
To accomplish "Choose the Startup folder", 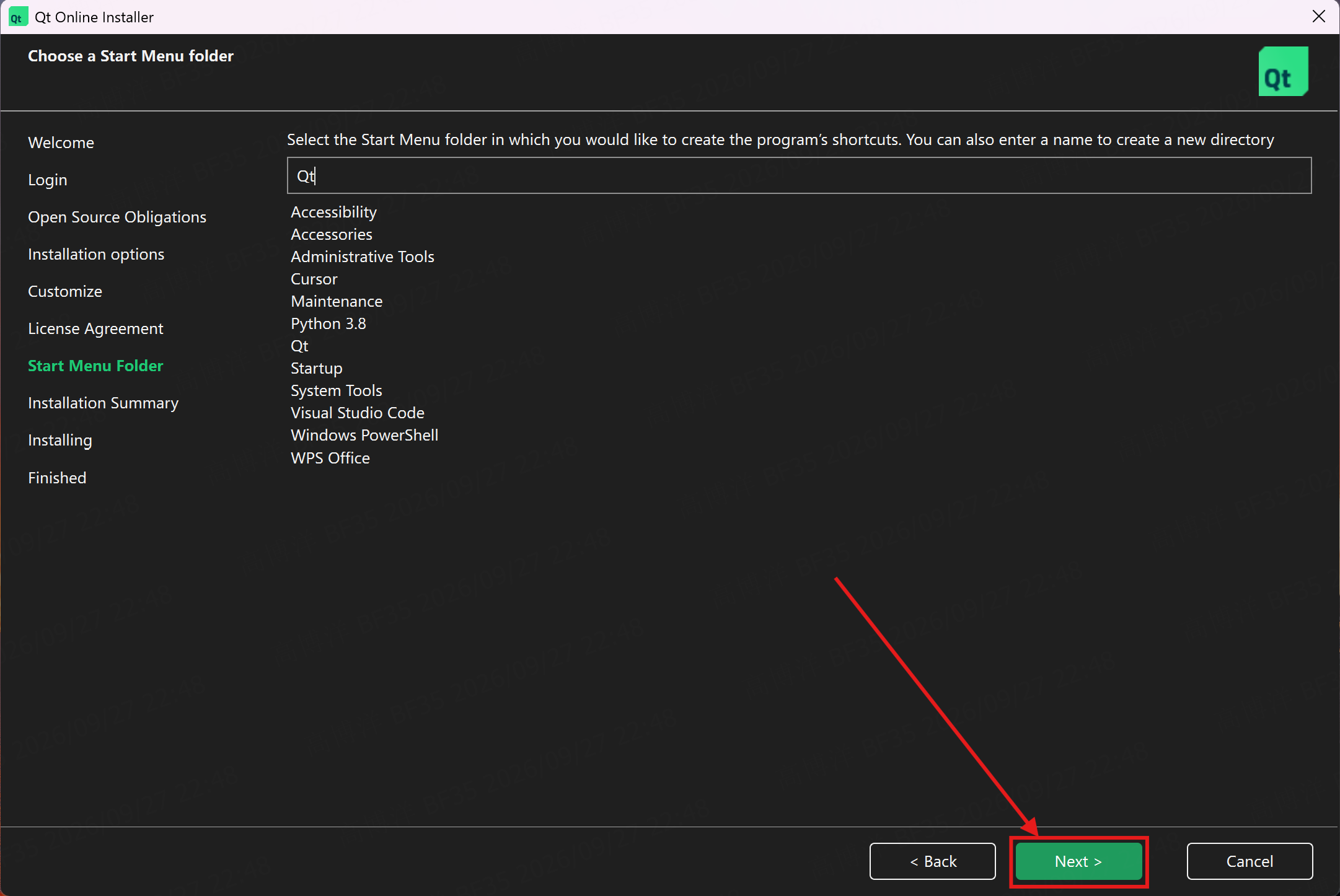I will point(317,368).
